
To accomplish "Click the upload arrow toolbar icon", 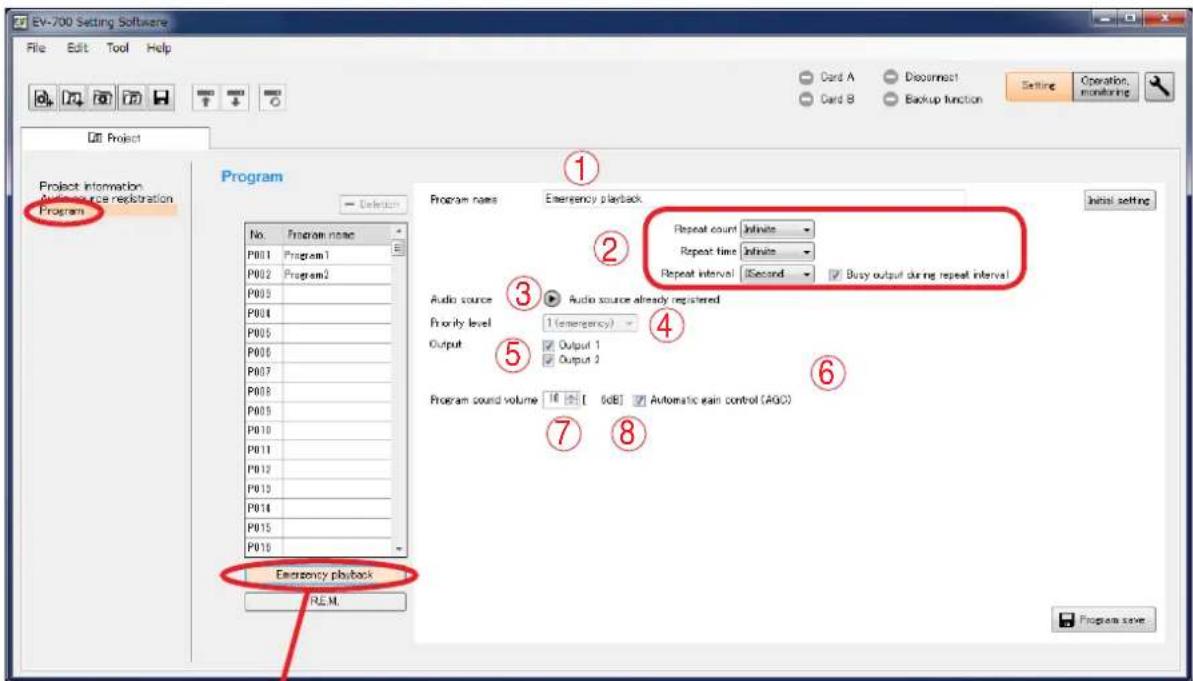I will (205, 97).
